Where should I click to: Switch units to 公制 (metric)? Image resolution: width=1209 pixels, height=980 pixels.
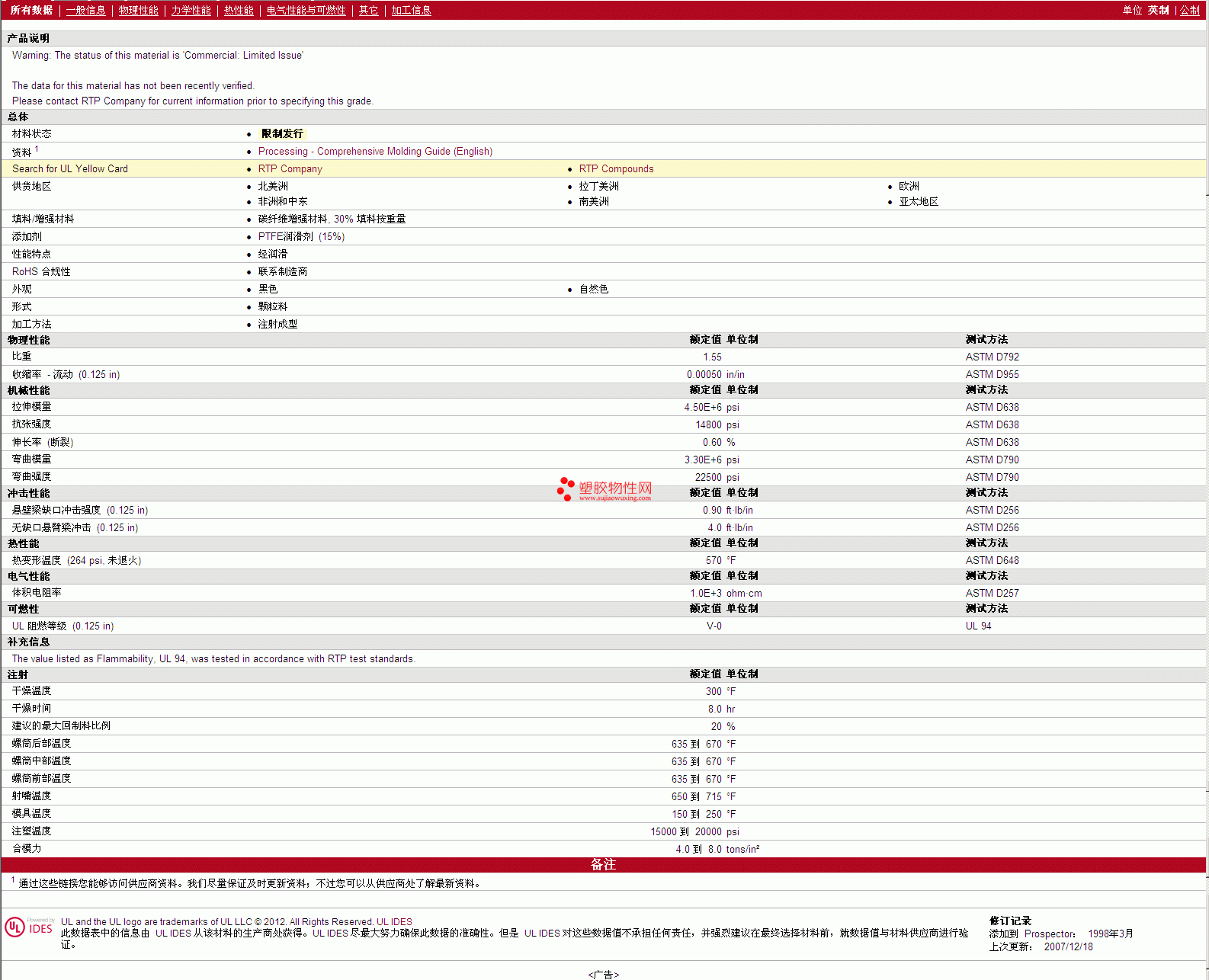(x=1189, y=10)
